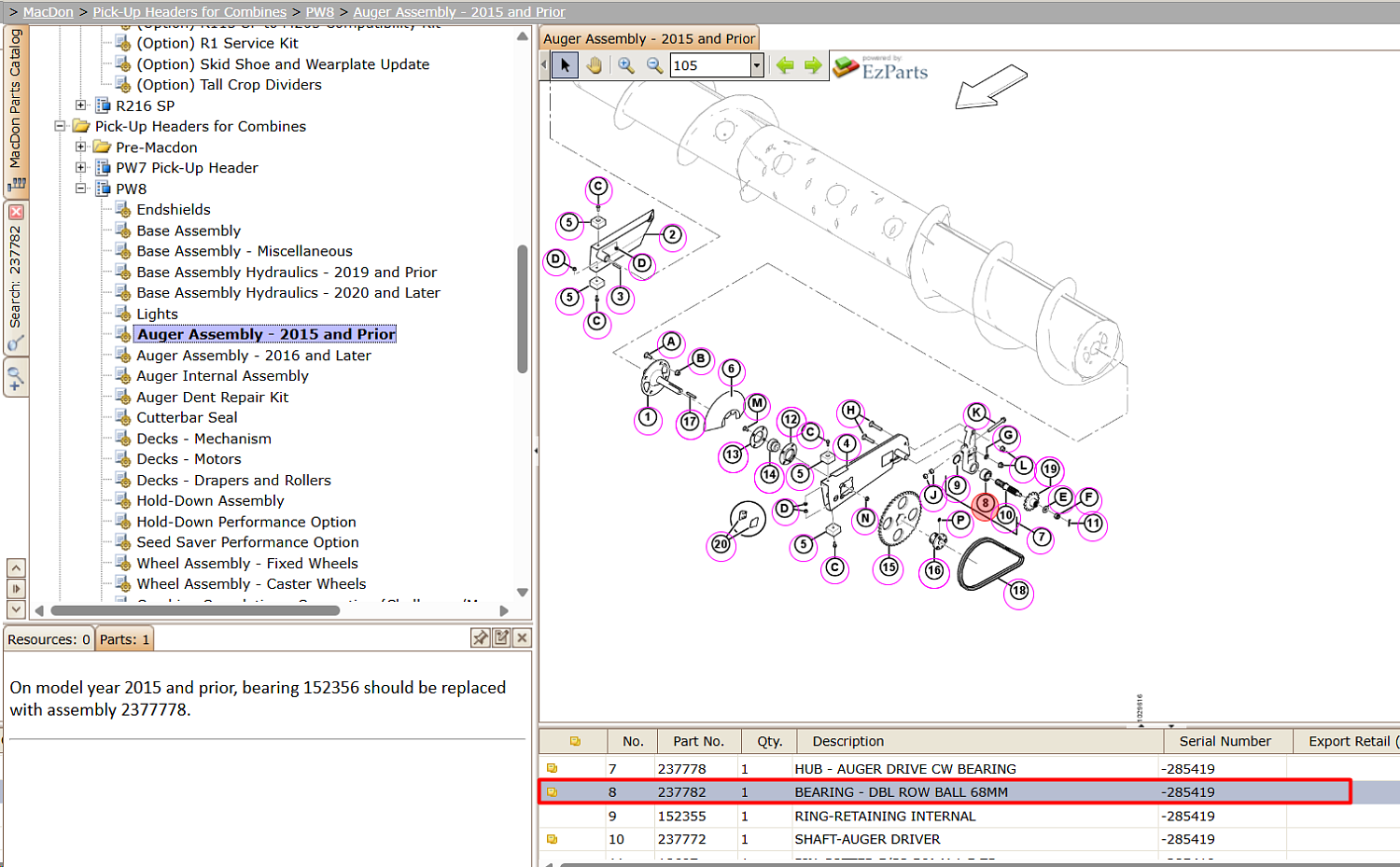
Task: Open the new search magnifier tab
Action: coord(16,378)
